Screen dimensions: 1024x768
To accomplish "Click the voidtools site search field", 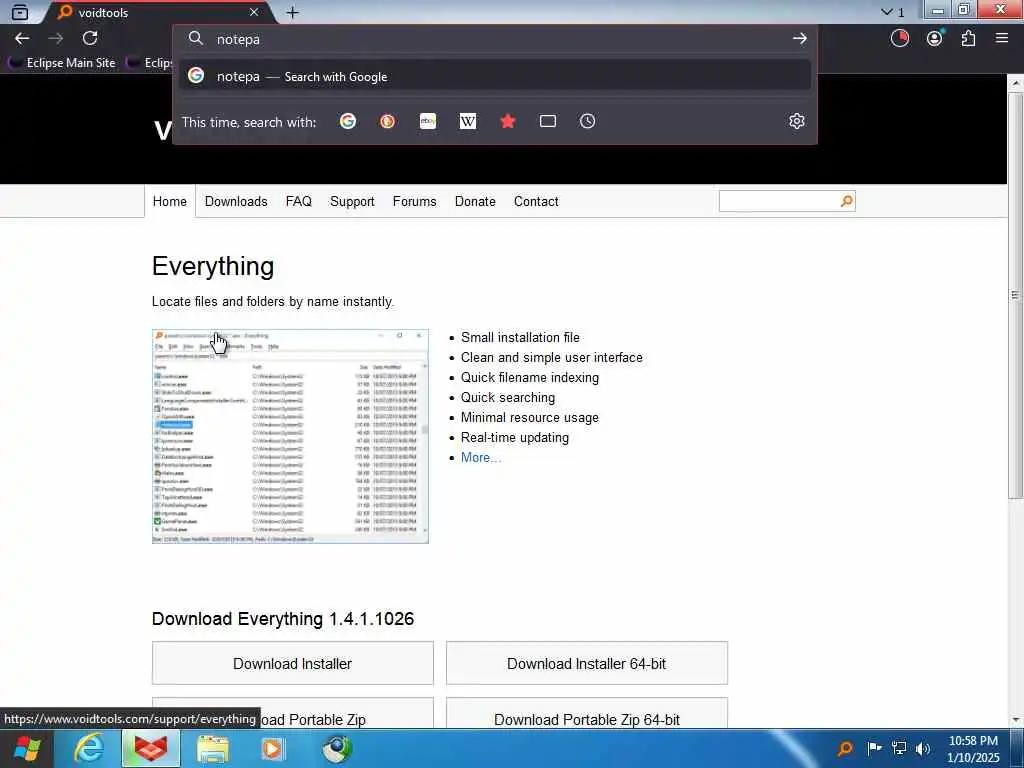I will [x=778, y=201].
